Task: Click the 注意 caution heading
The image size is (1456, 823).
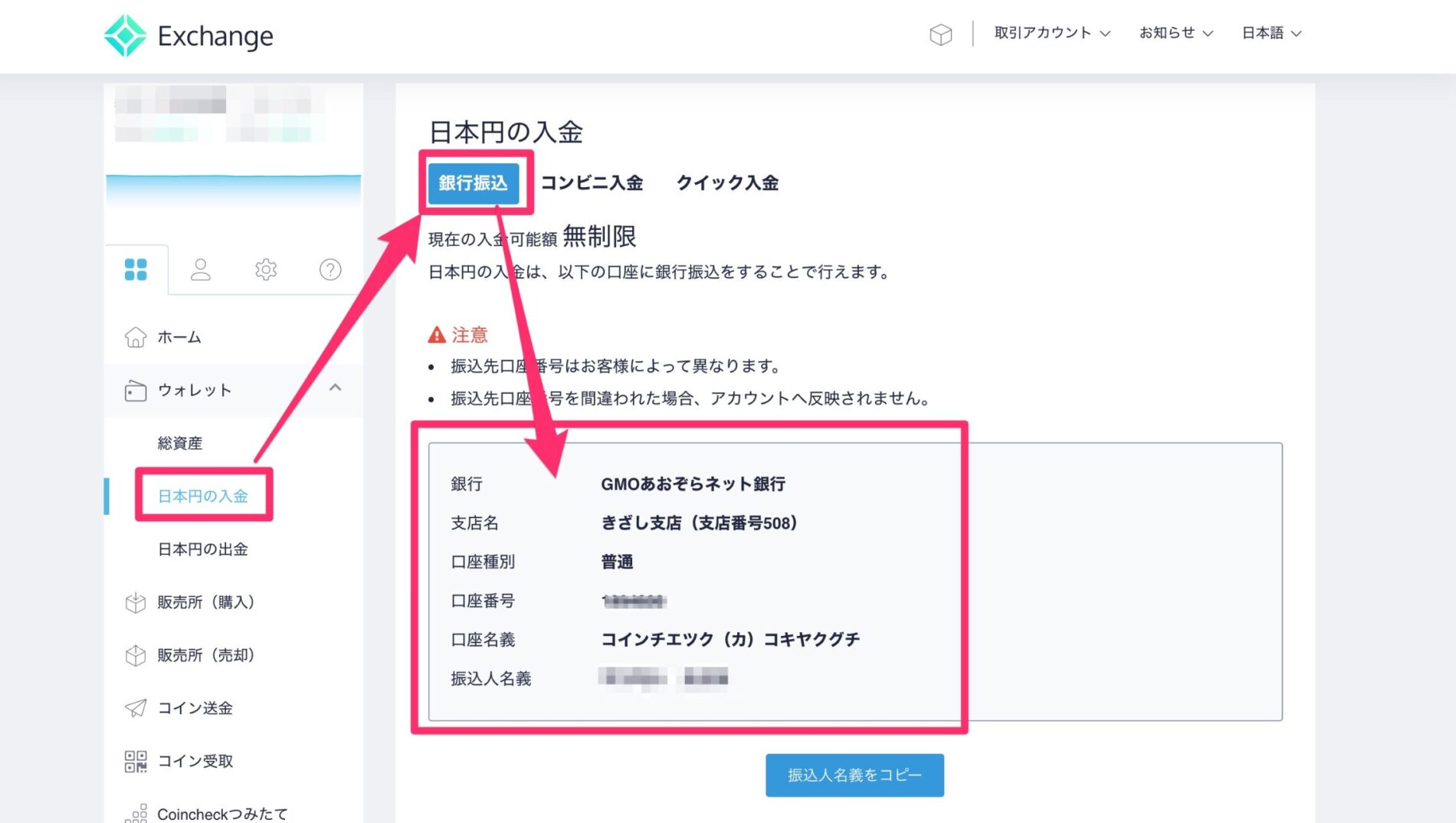Action: click(x=470, y=335)
